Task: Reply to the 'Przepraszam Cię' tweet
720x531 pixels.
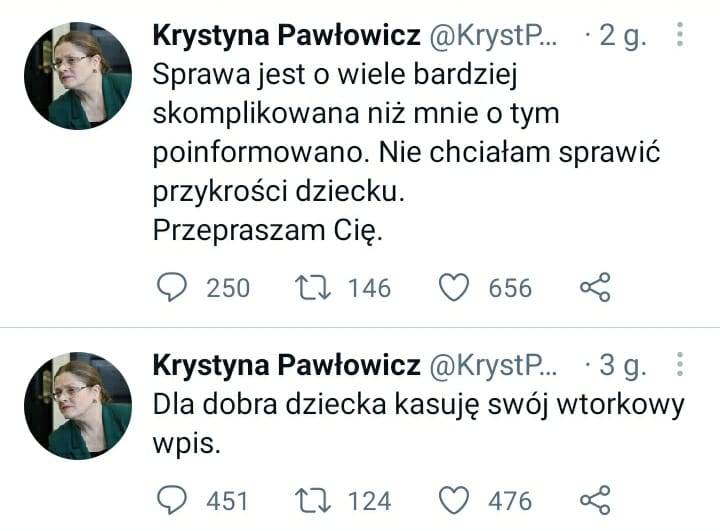Action: click(174, 289)
